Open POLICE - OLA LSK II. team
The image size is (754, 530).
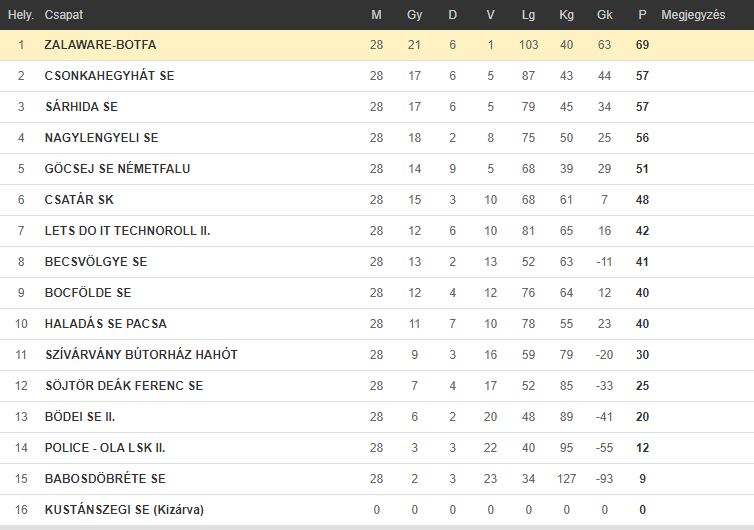[x=105, y=447]
